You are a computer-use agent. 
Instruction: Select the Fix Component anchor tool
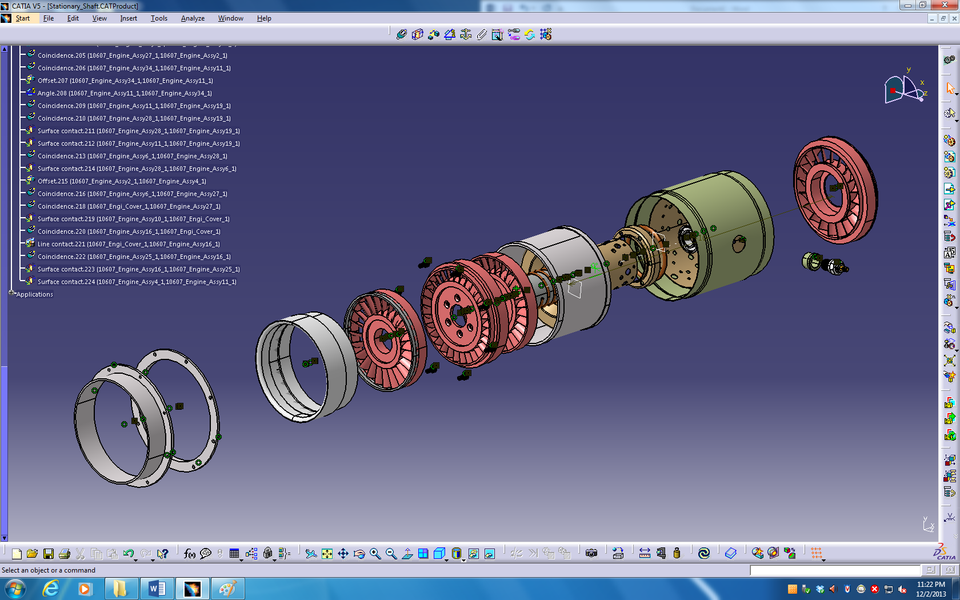click(465, 34)
